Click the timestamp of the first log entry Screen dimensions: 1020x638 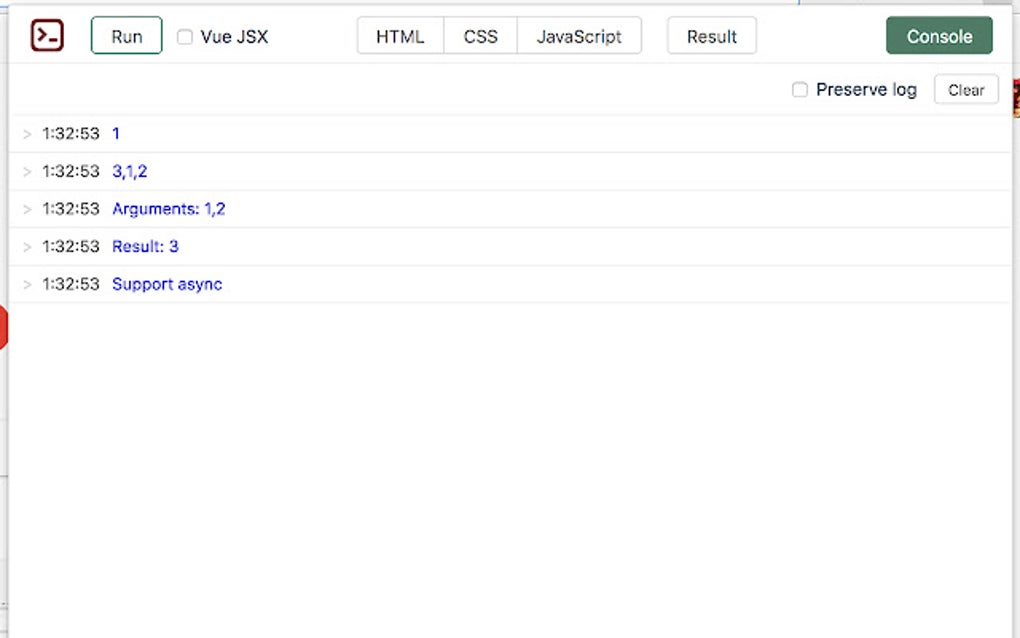70,133
